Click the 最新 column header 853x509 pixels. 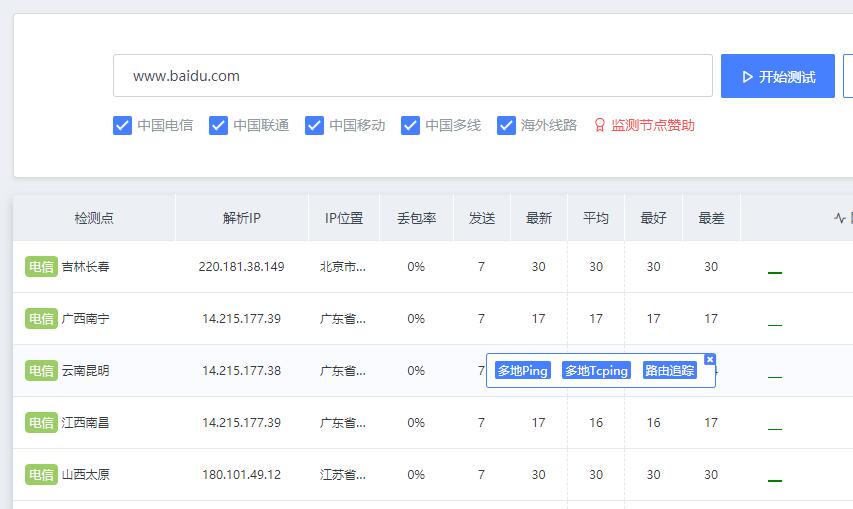pos(539,218)
